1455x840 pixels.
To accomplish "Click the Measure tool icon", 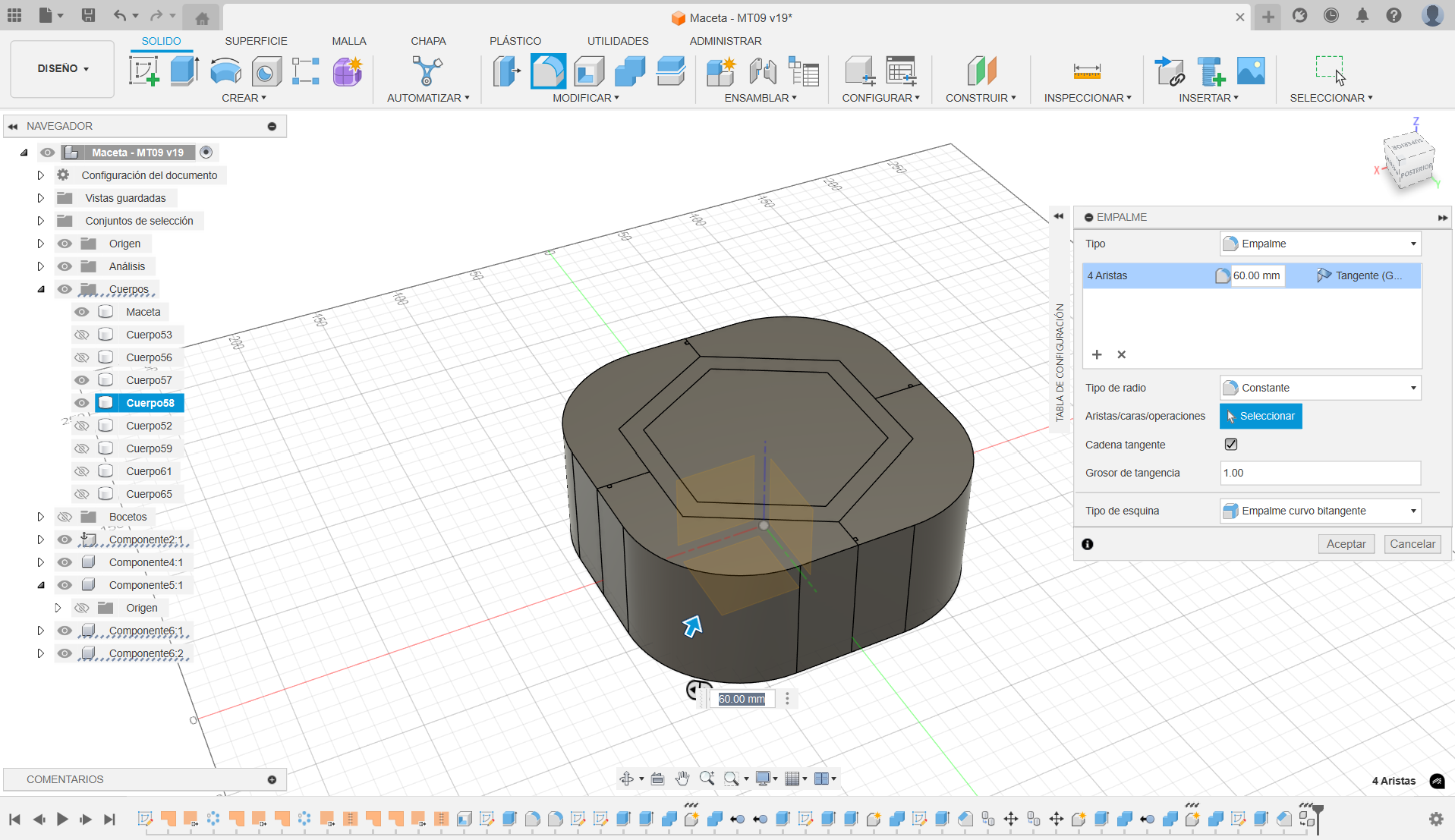I will click(1087, 71).
